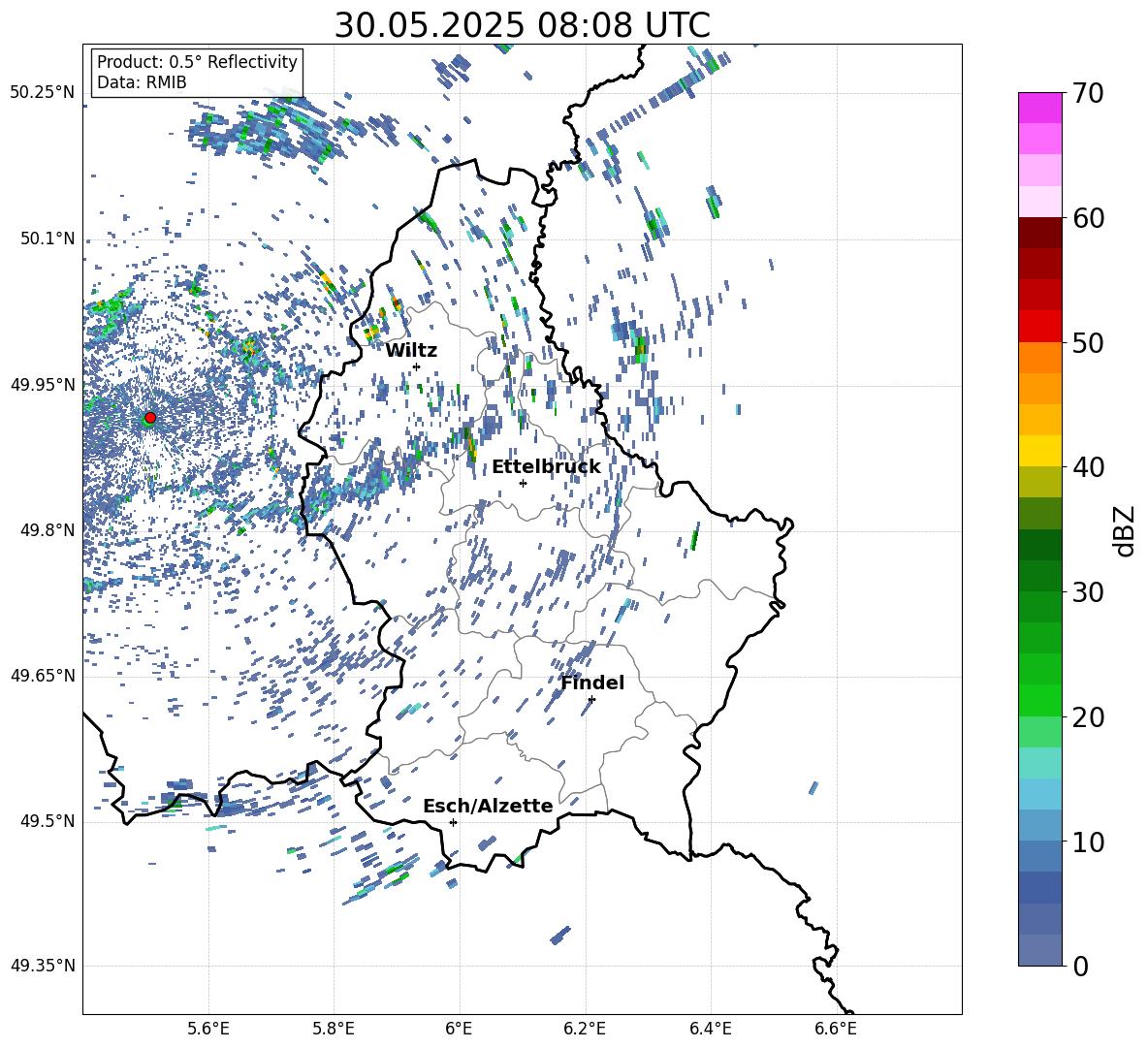Click the Ettelbruck city label
Viewport: 1148px width, 1048px height.
point(546,467)
